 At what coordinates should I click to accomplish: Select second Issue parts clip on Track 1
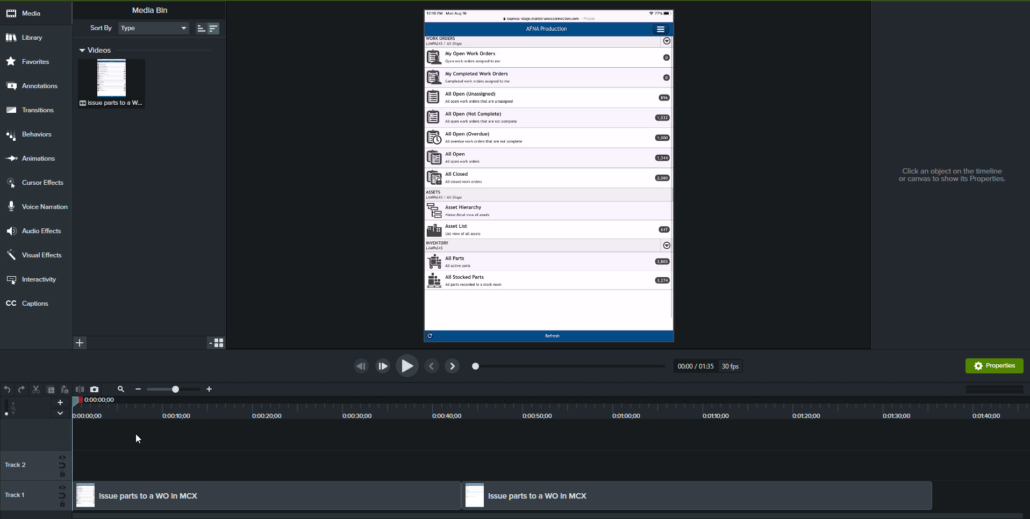tap(698, 495)
